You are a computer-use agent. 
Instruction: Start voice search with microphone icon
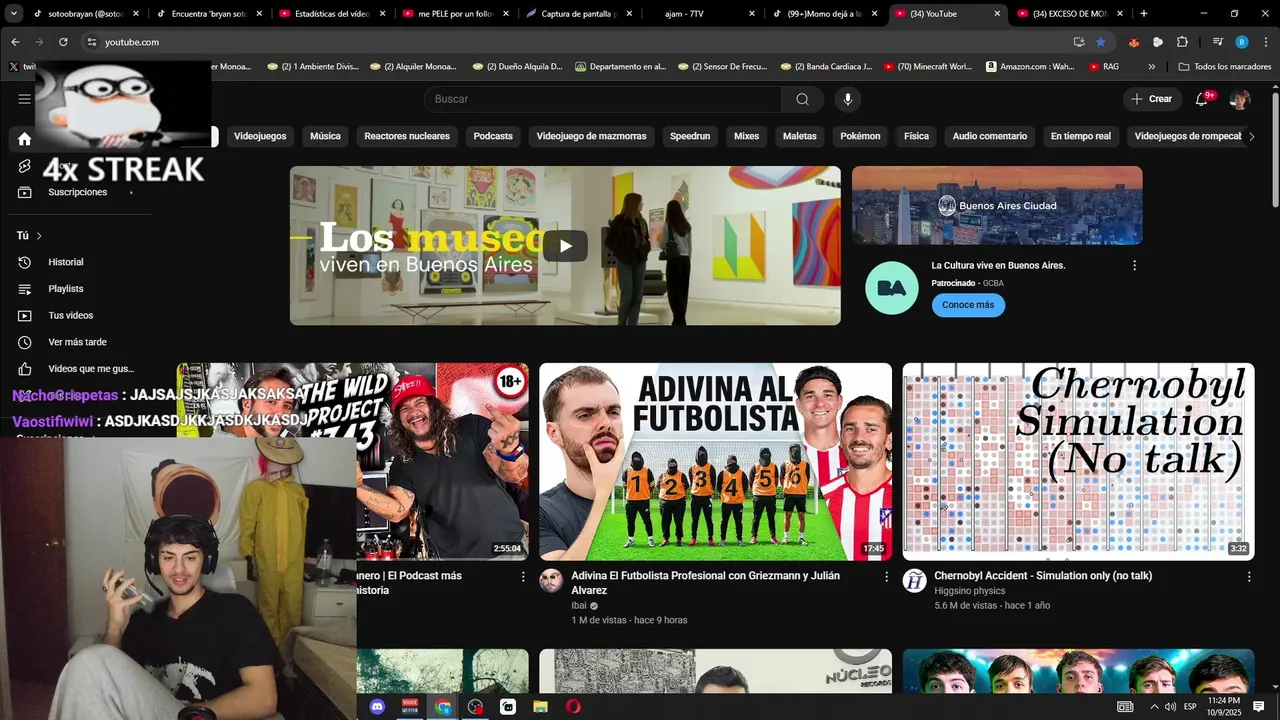(848, 99)
